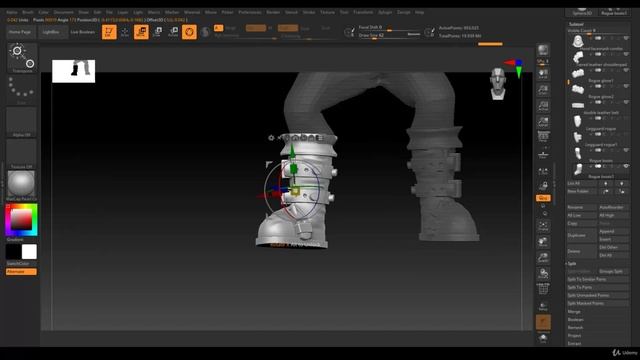Toggle the Qxyz rotation mode button
The height and width of the screenshot is (360, 640).
(543, 198)
